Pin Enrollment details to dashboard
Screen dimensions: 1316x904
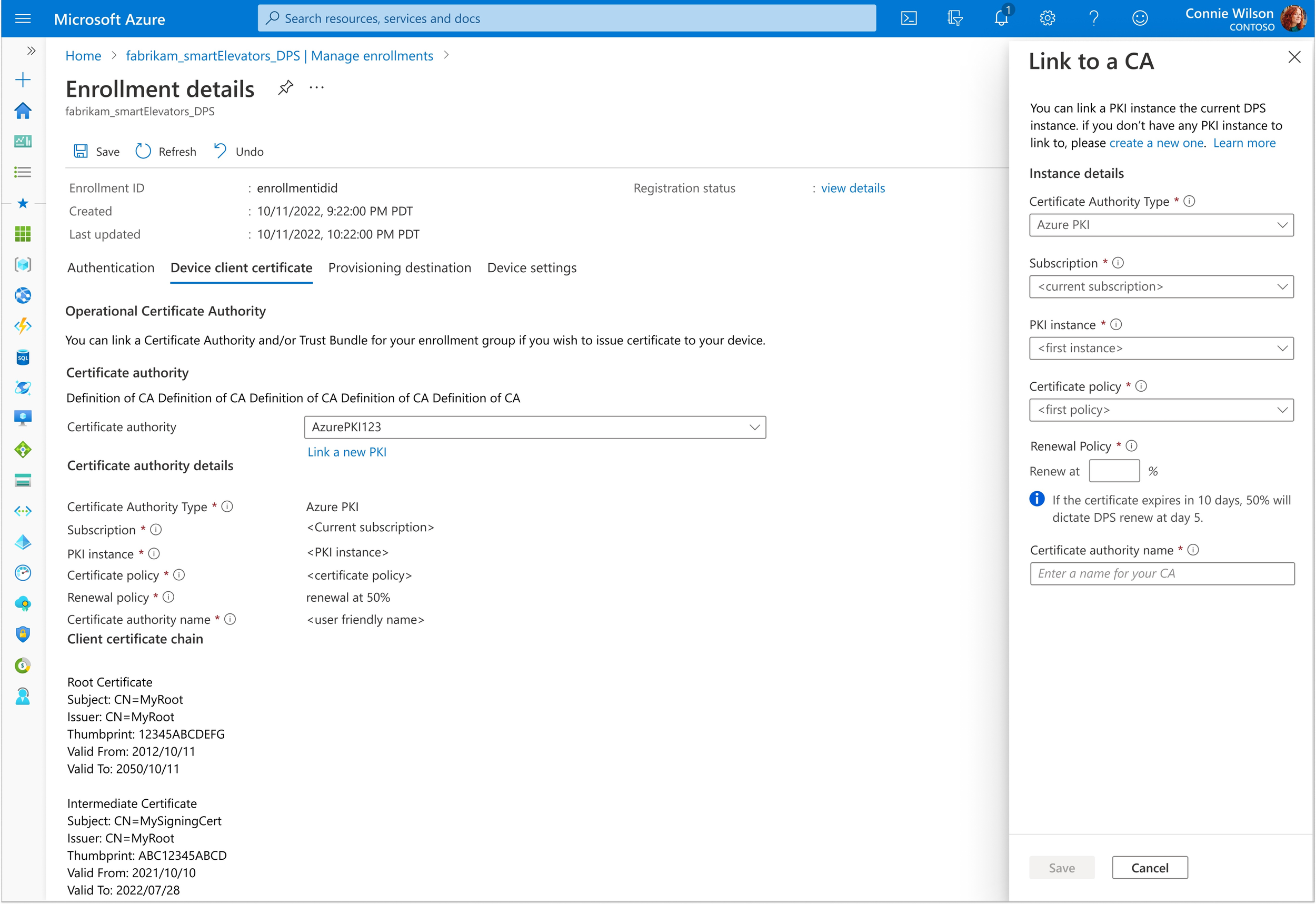click(x=285, y=88)
